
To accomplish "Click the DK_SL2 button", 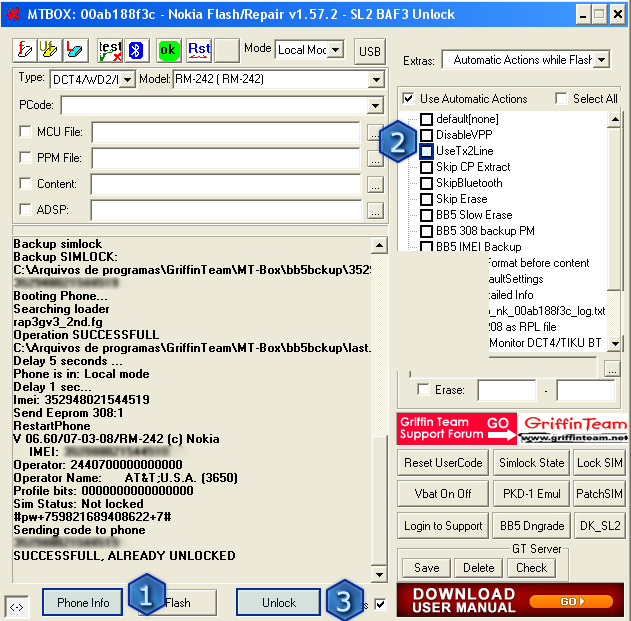I will (x=599, y=526).
